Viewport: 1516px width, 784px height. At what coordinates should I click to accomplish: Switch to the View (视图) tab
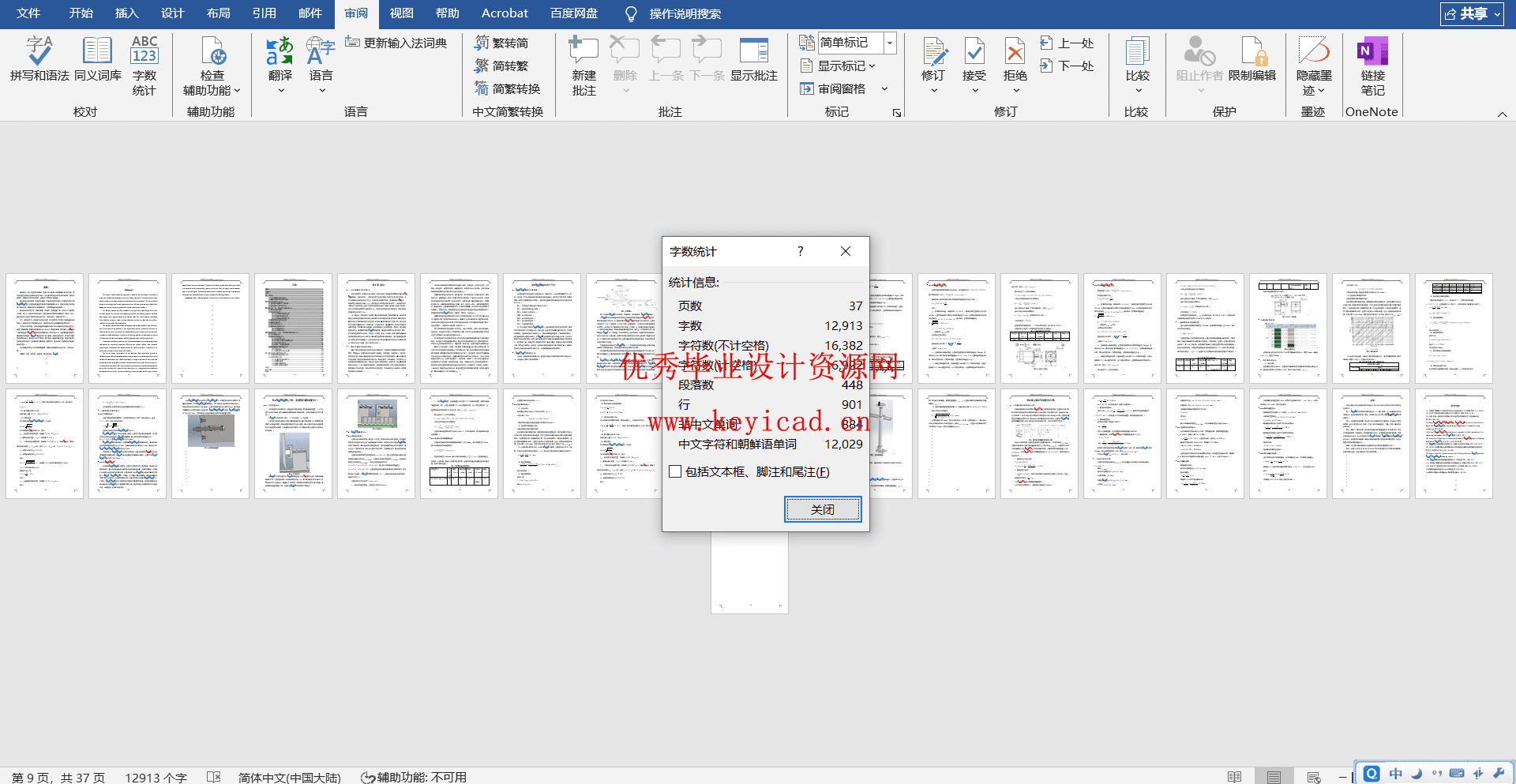click(402, 13)
